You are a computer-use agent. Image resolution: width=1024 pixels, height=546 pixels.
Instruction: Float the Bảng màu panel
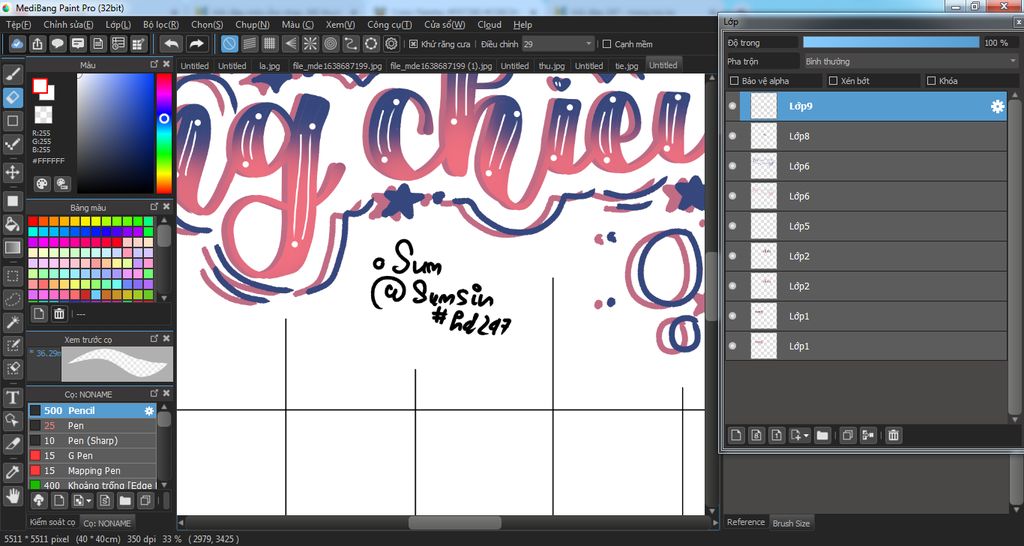[154, 208]
